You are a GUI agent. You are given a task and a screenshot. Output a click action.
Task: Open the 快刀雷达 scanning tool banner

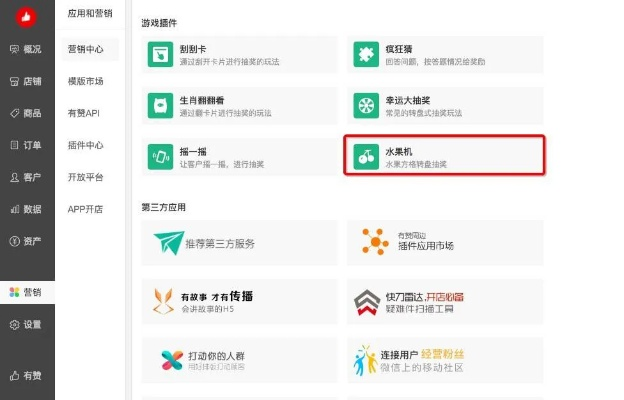click(445, 302)
